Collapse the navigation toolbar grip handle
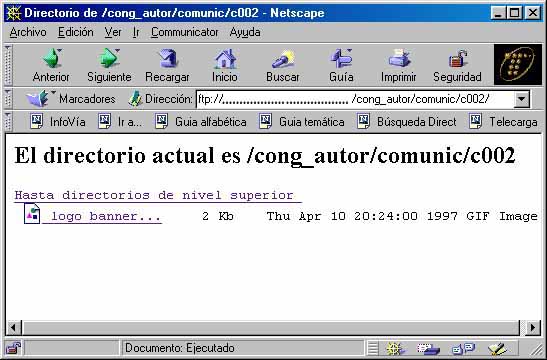 coord(8,65)
